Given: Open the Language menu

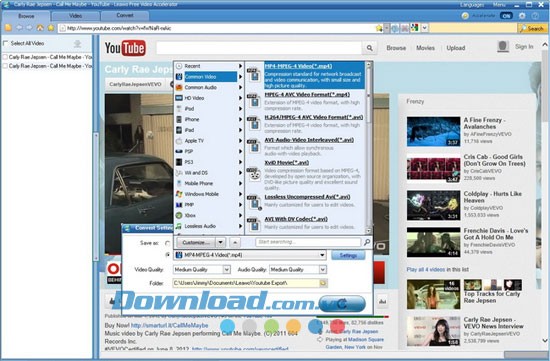Looking at the screenshot, I should coord(472,5).
